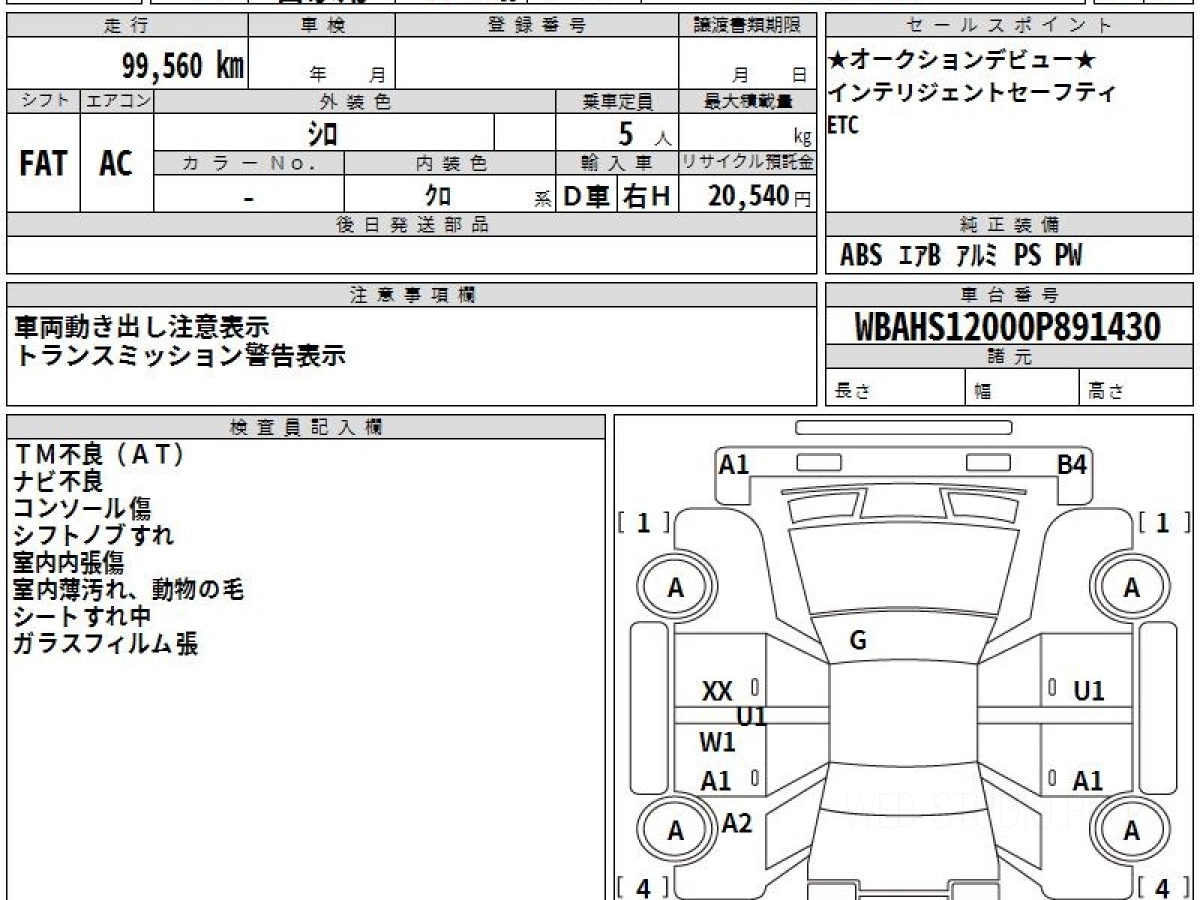Image resolution: width=1200 pixels, height=900 pixels.
Task: Select the 室内薄汚れ、動物の毛 inspector note
Action: [x=128, y=589]
